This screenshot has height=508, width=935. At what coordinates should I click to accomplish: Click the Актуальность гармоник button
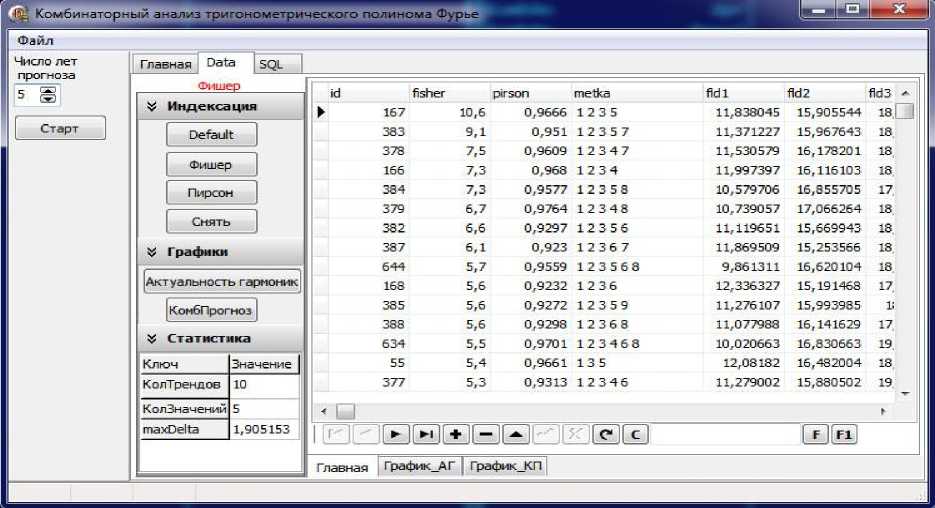pos(221,282)
